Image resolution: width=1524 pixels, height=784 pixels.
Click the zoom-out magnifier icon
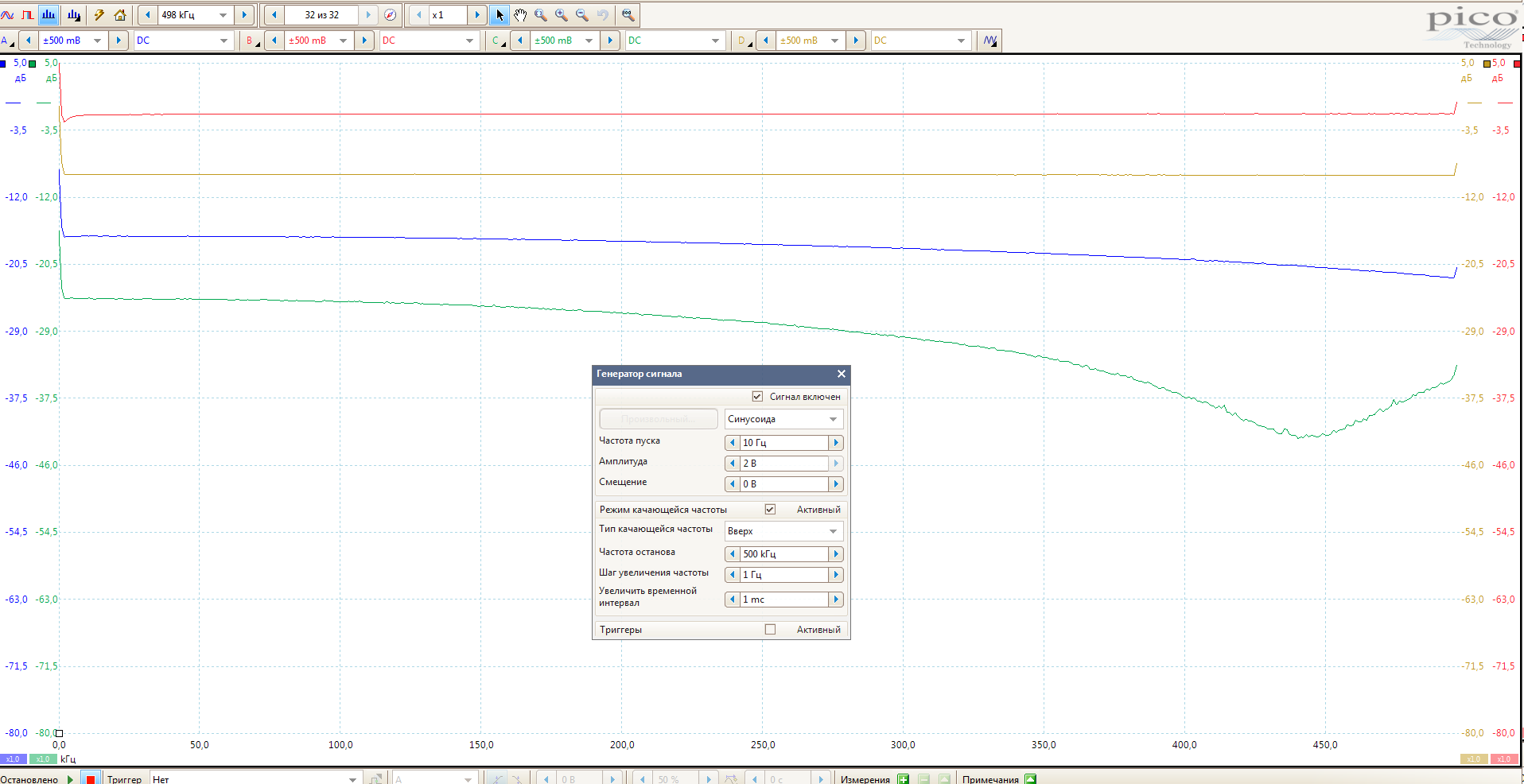tap(582, 15)
